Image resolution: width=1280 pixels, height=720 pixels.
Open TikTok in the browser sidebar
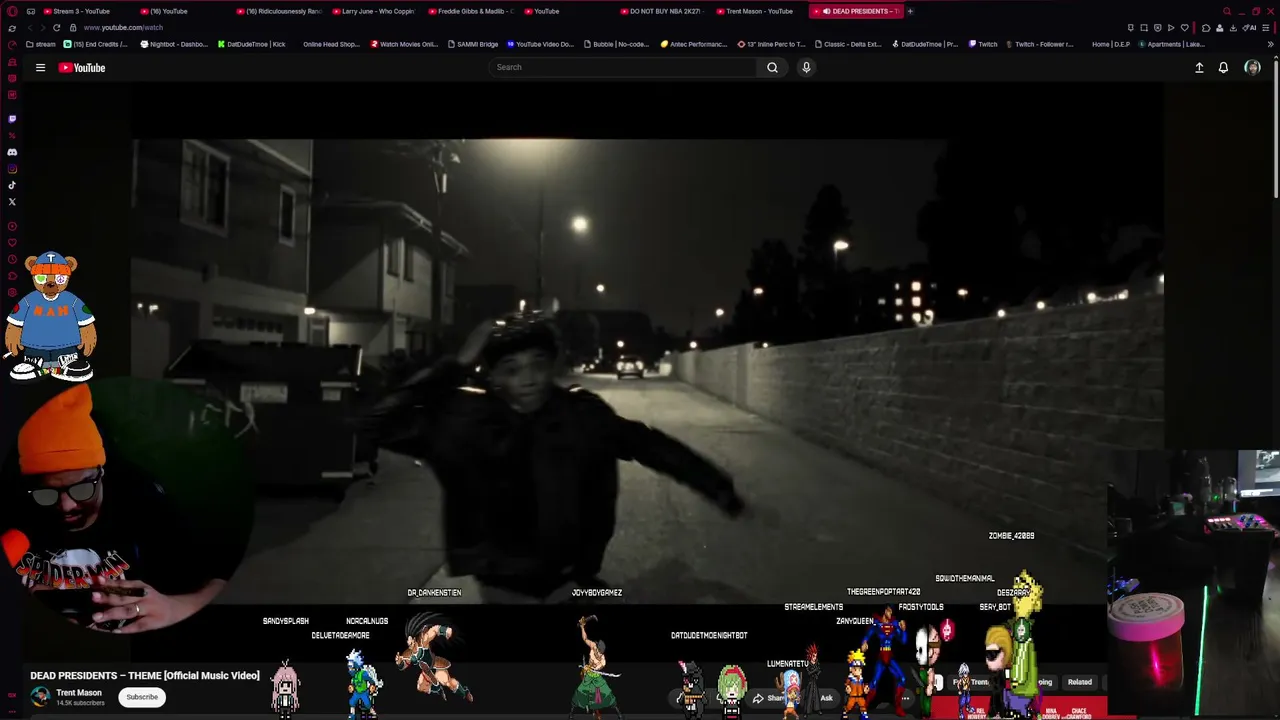pos(12,185)
